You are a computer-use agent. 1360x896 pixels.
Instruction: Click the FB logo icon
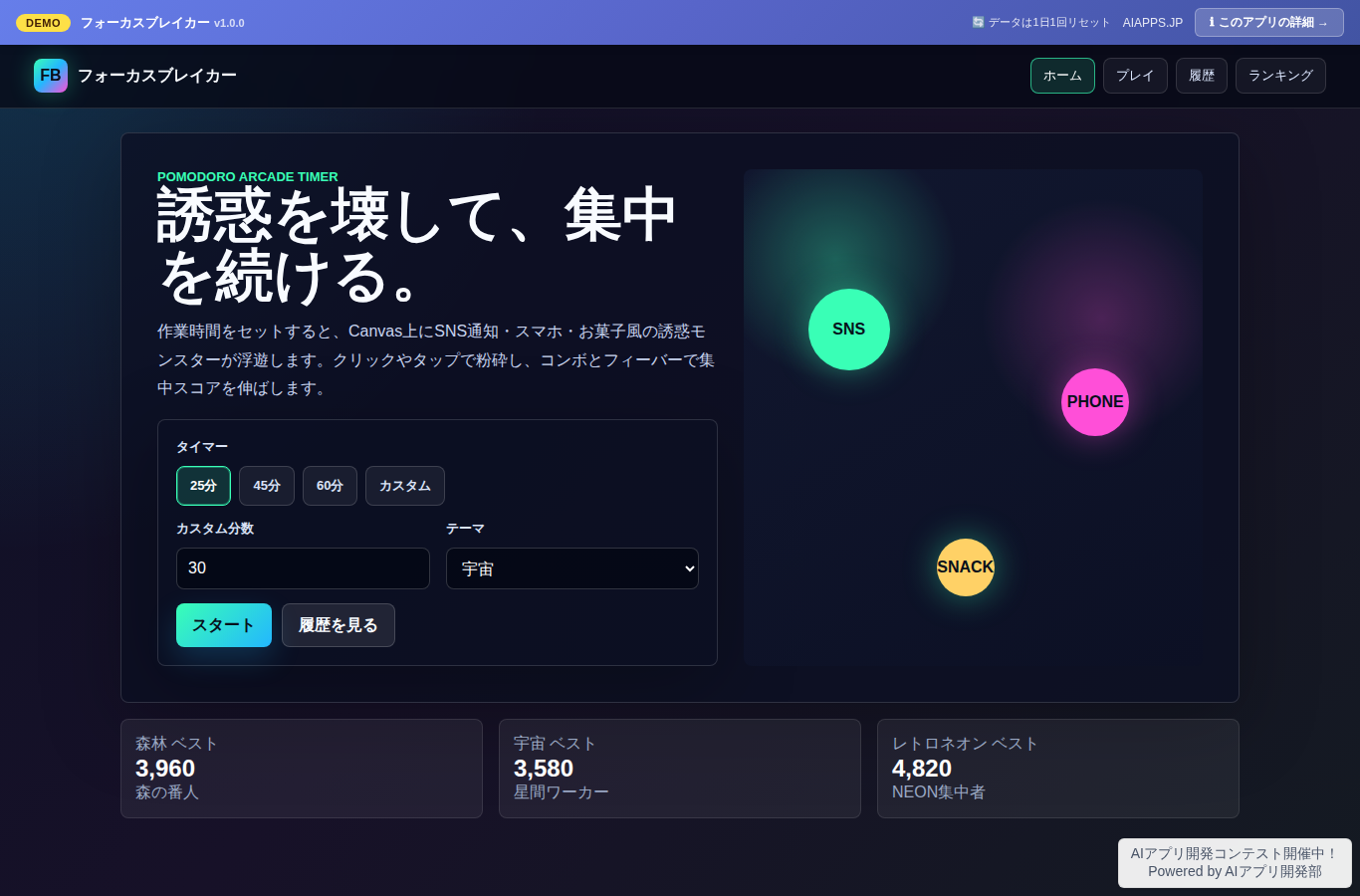[51, 76]
